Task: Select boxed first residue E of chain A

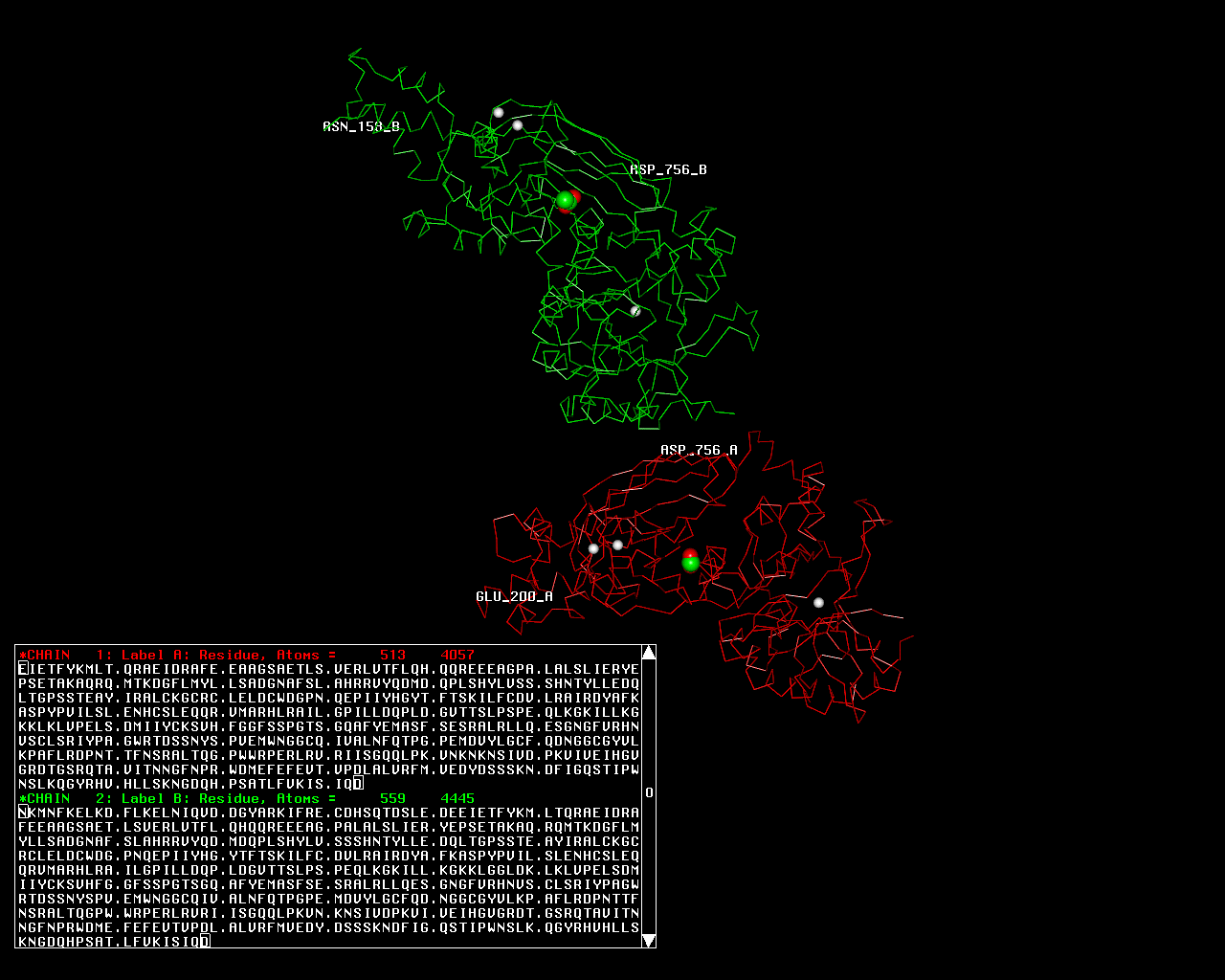Action: tap(23, 669)
